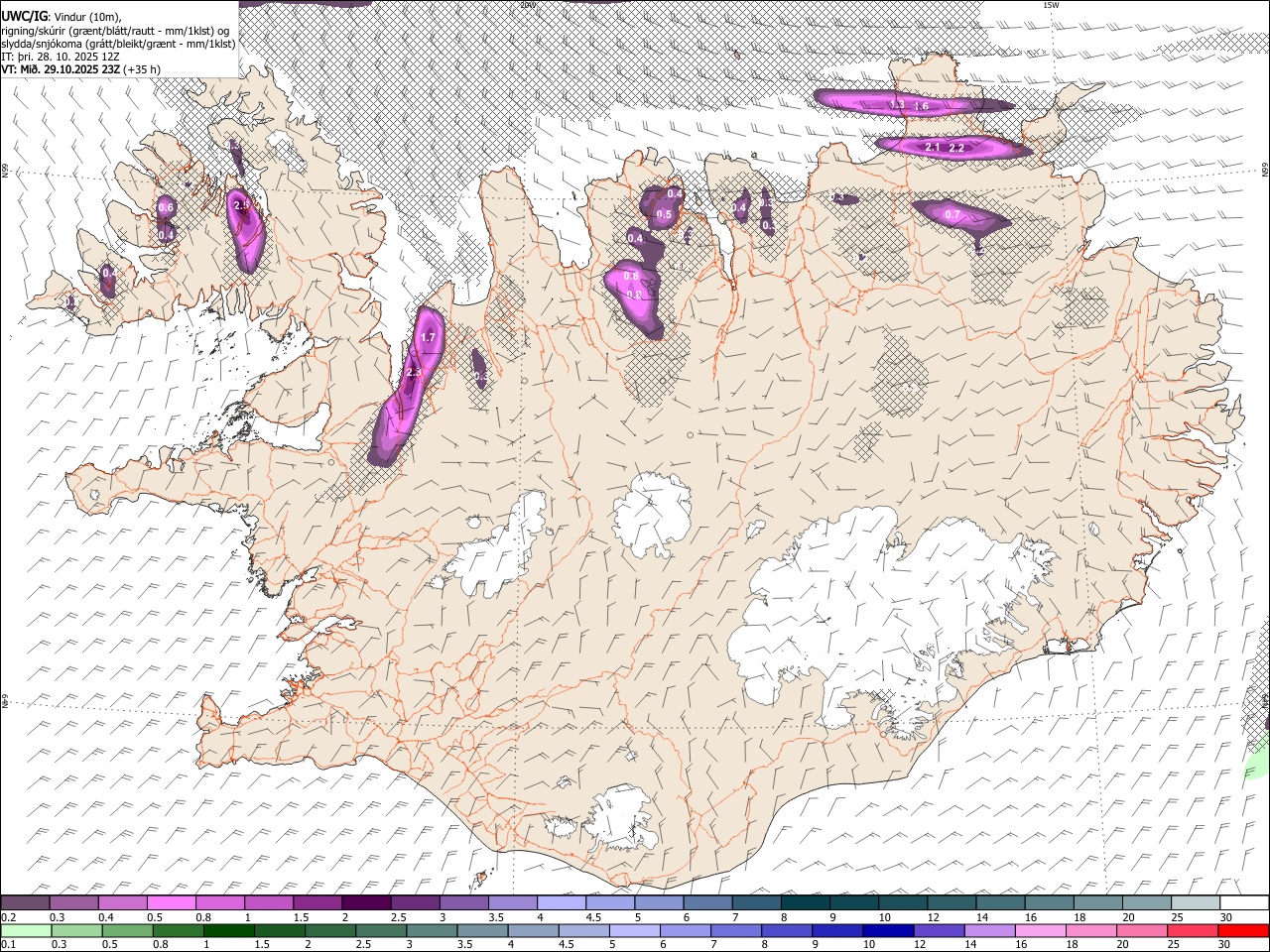Click the rigning/skúrir legend description line
The image size is (1270, 952).
point(115,30)
